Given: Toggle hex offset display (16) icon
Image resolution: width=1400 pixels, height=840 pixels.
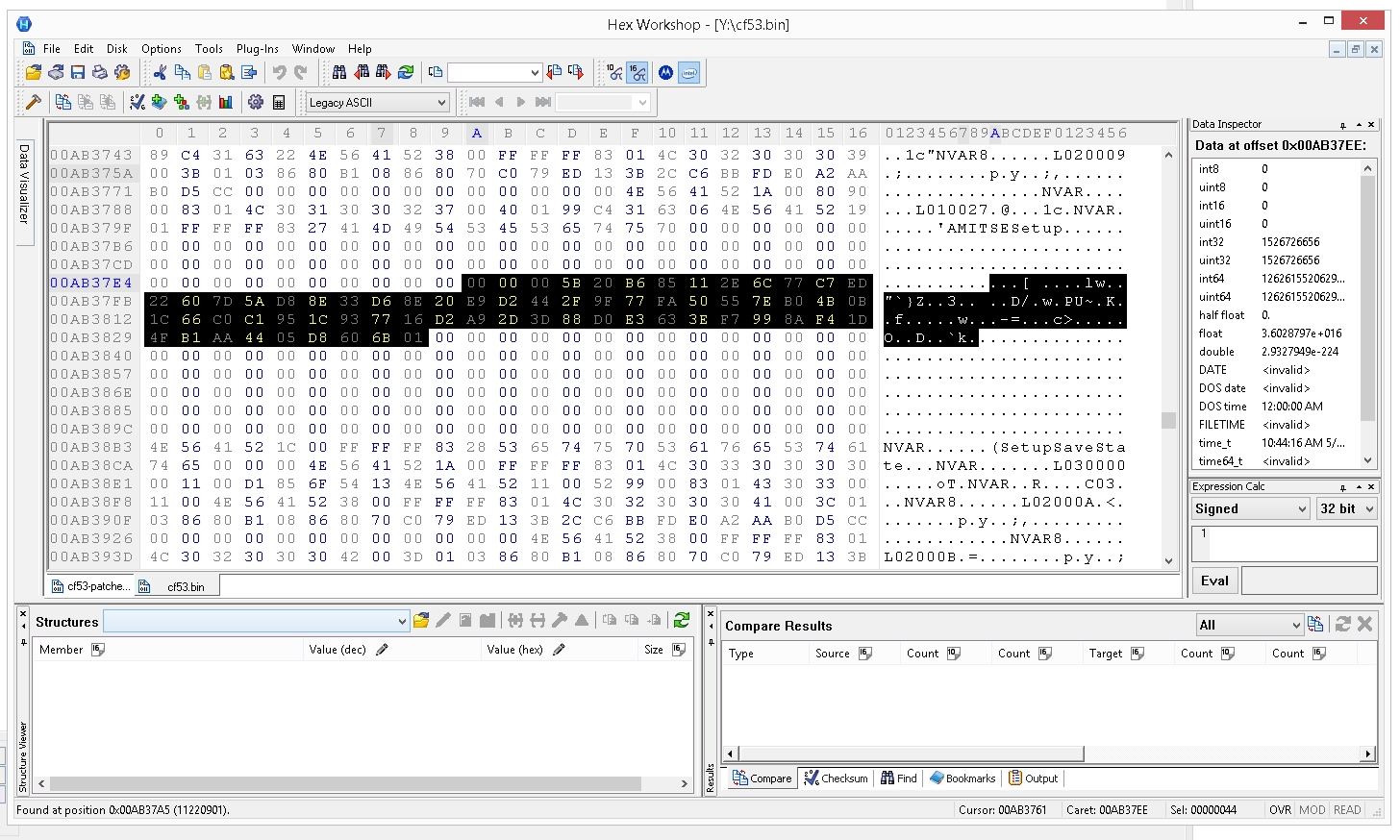Looking at the screenshot, I should pyautogui.click(x=637, y=72).
